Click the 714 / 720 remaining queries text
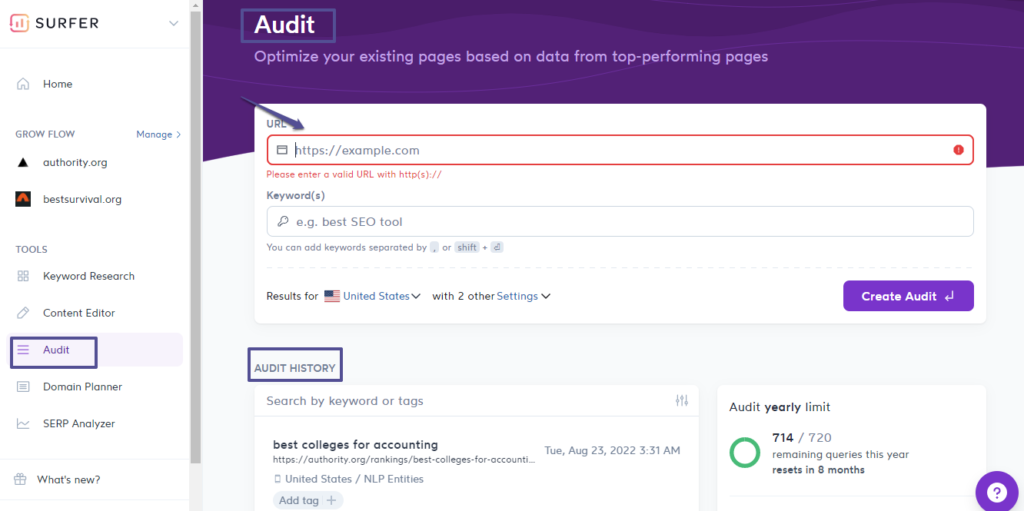 pos(801,438)
